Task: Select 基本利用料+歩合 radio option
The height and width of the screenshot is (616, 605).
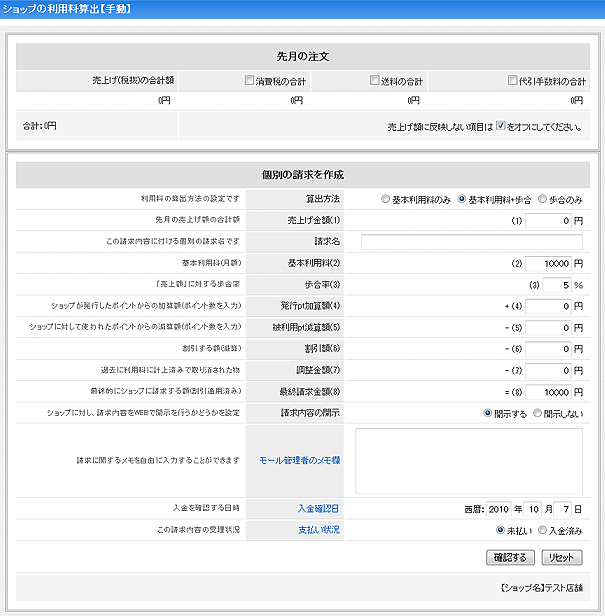Action: [463, 199]
